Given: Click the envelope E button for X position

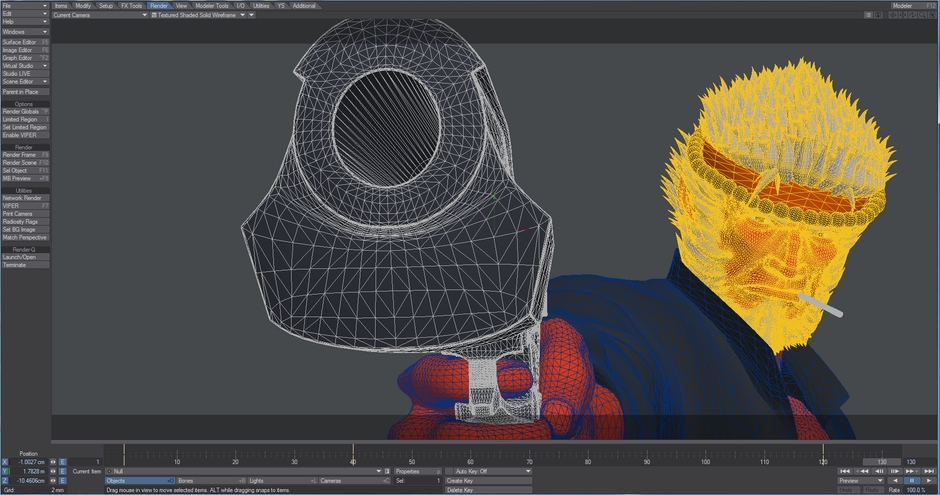Looking at the screenshot, I should pyautogui.click(x=62, y=462).
